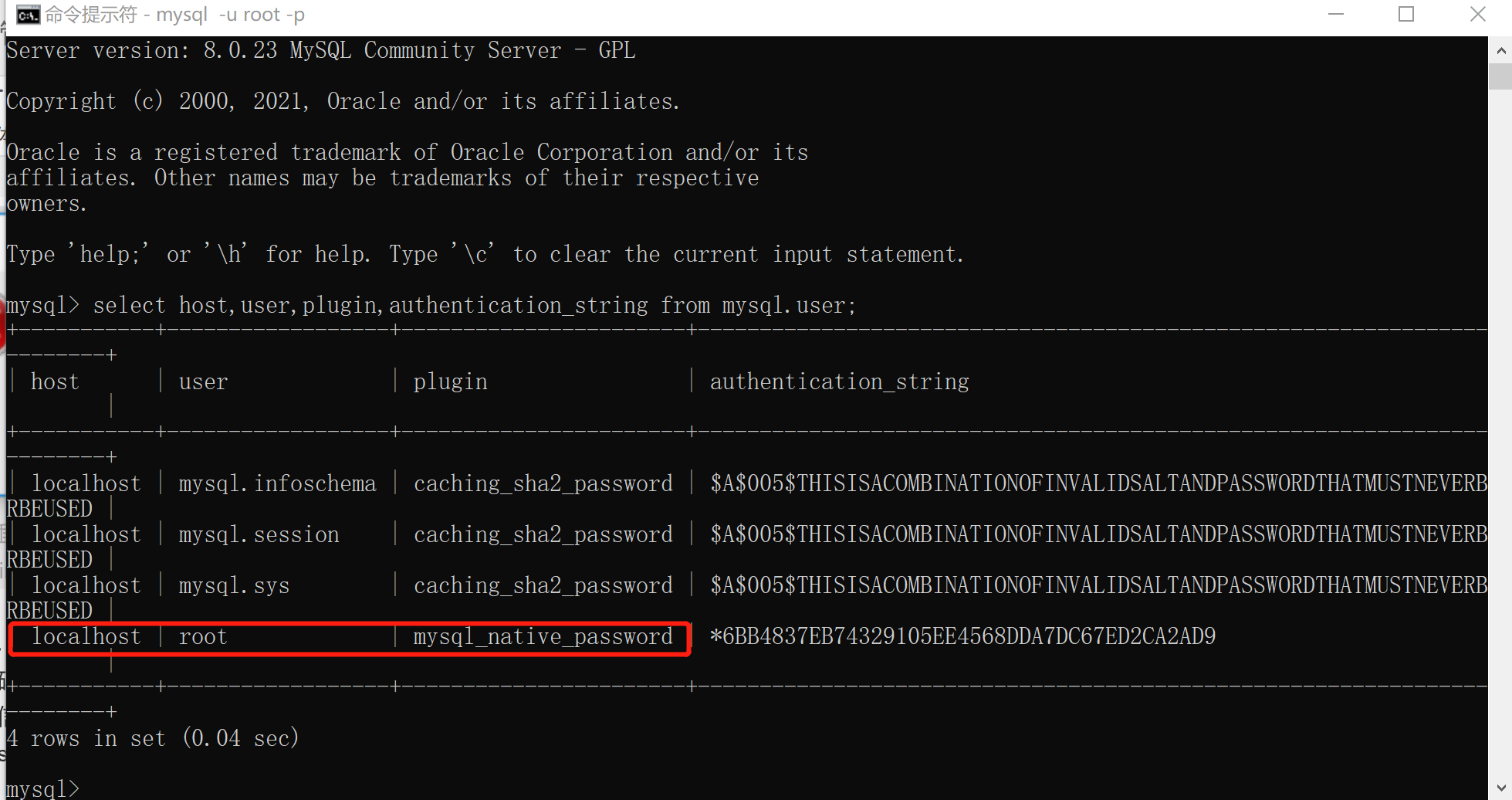Click the authentication string of mysql.session row
This screenshot has height=800, width=1512.
point(1098,534)
